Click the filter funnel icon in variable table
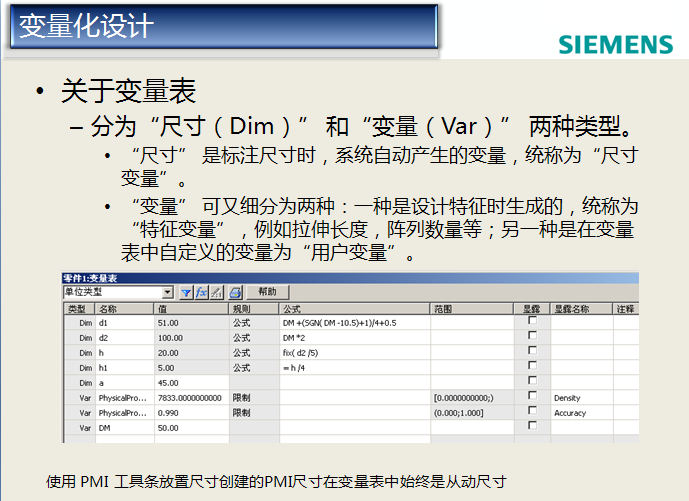The image size is (689, 501). pos(186,292)
